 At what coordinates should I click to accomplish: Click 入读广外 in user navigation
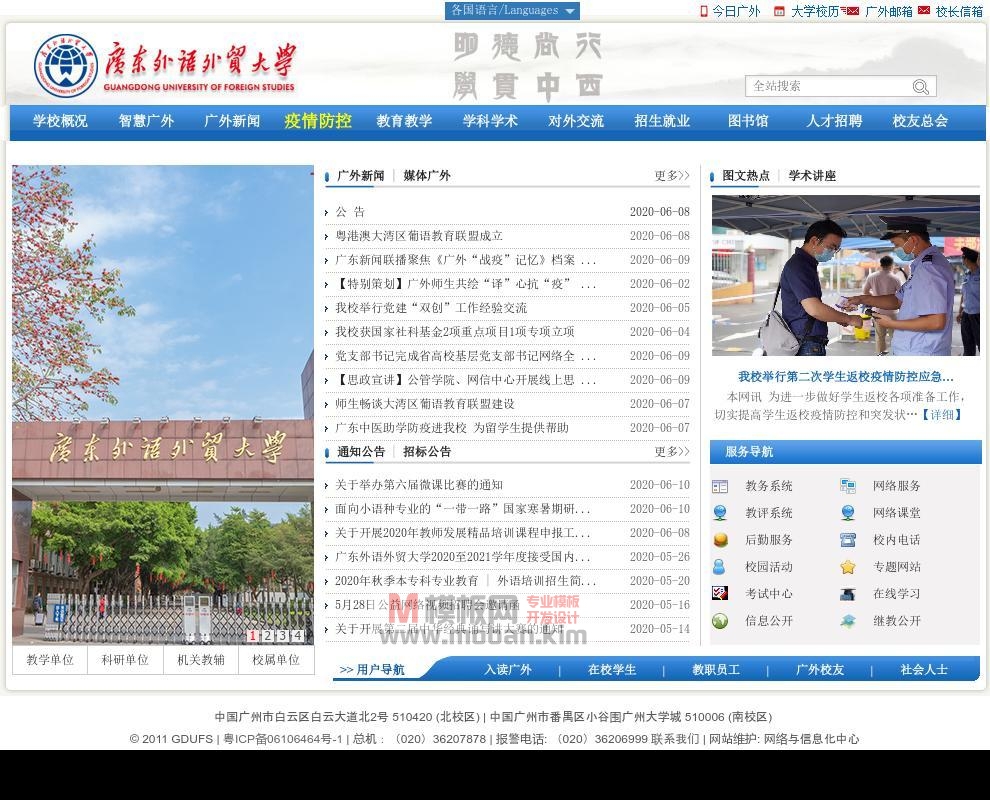click(508, 669)
